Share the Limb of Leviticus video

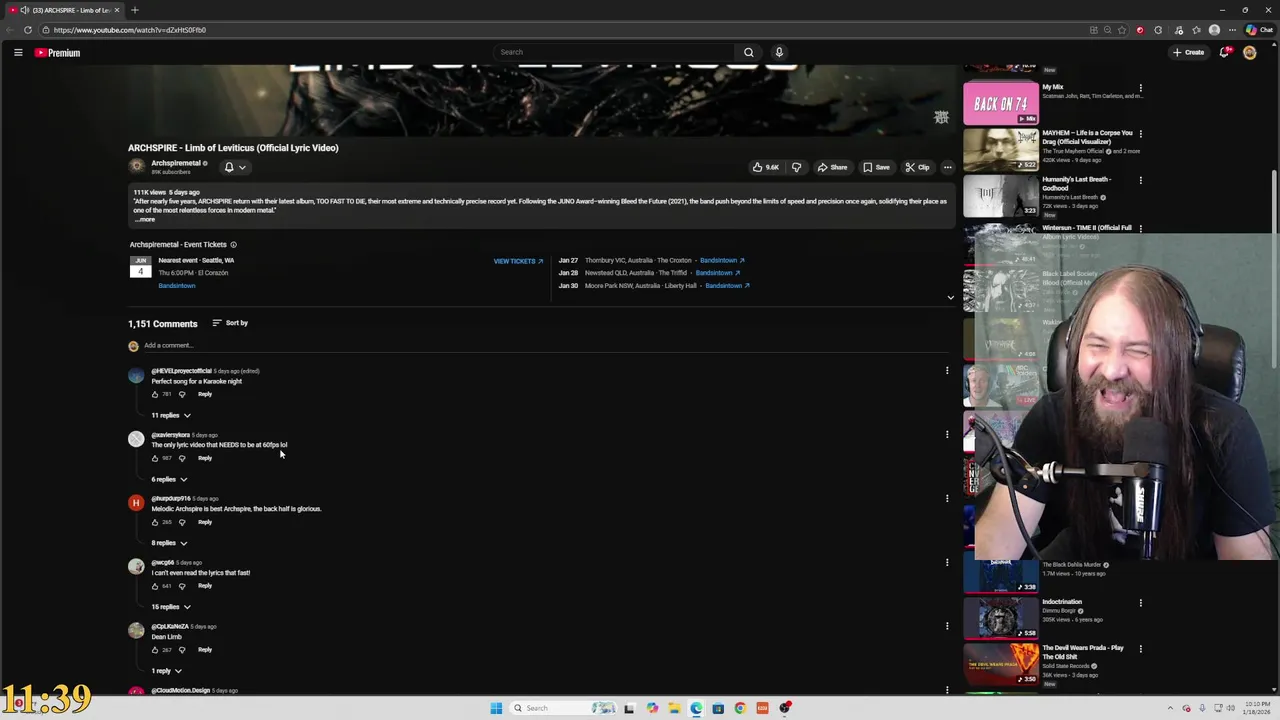[832, 167]
